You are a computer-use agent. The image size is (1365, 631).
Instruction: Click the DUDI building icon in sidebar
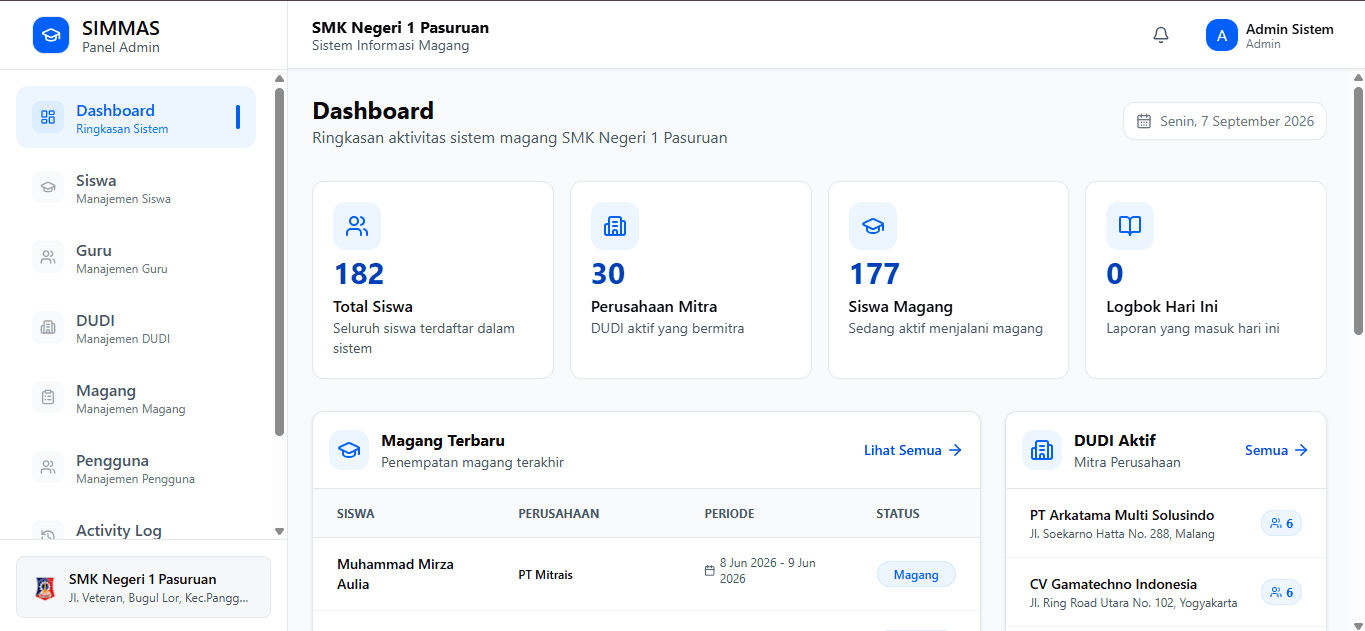click(48, 327)
